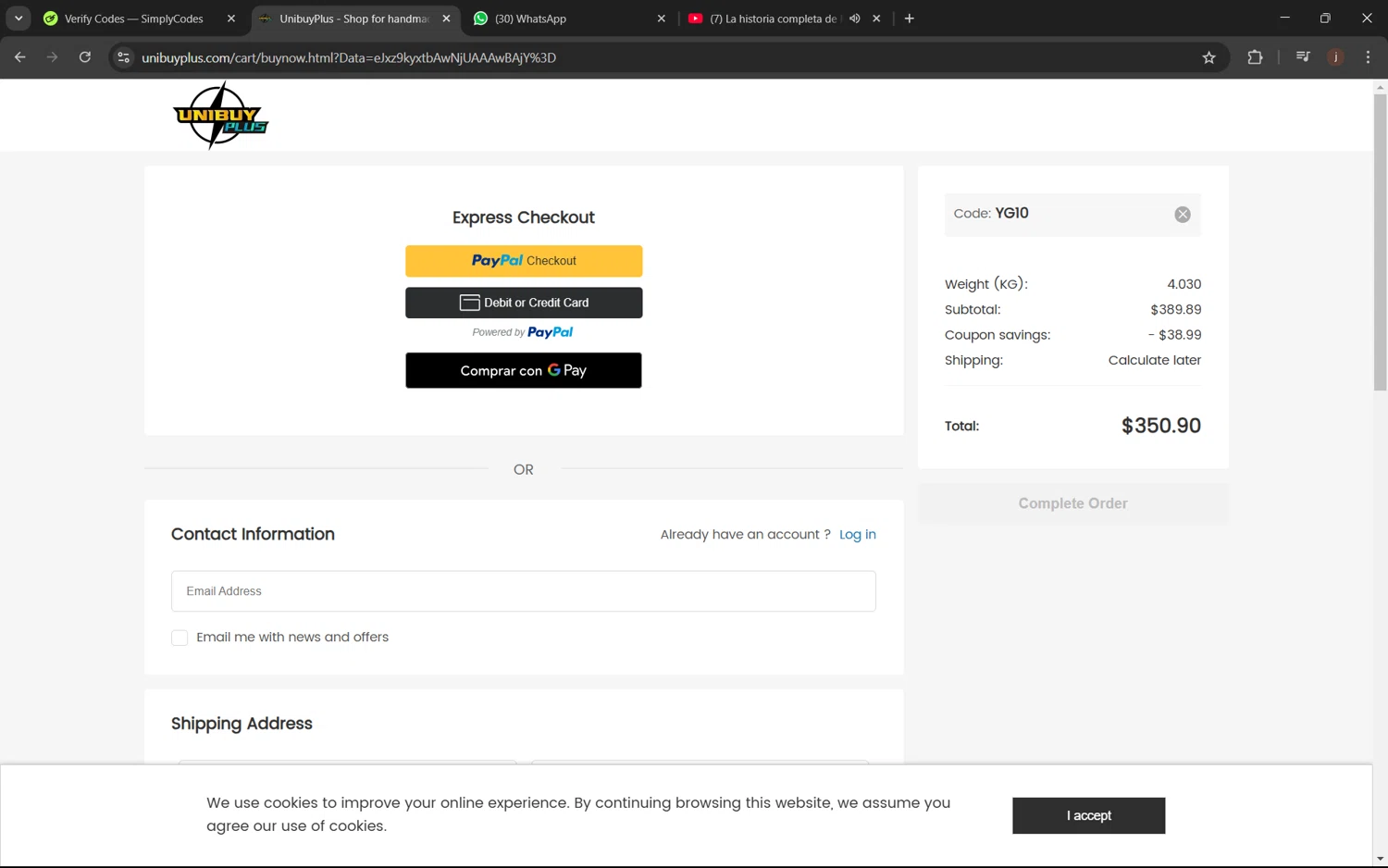Open the media controls icon
1388x868 pixels.
pos(1303,57)
